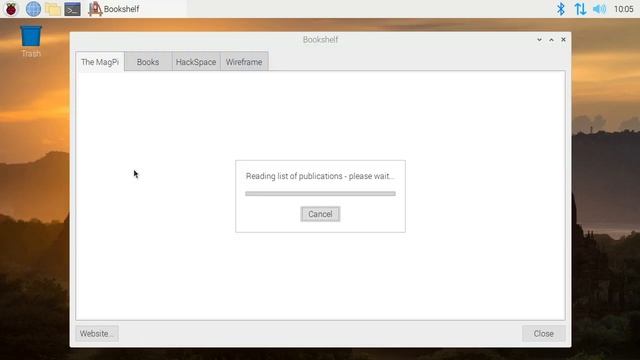Open the network status arrows icon
The height and width of the screenshot is (360, 640).
[x=580, y=9]
